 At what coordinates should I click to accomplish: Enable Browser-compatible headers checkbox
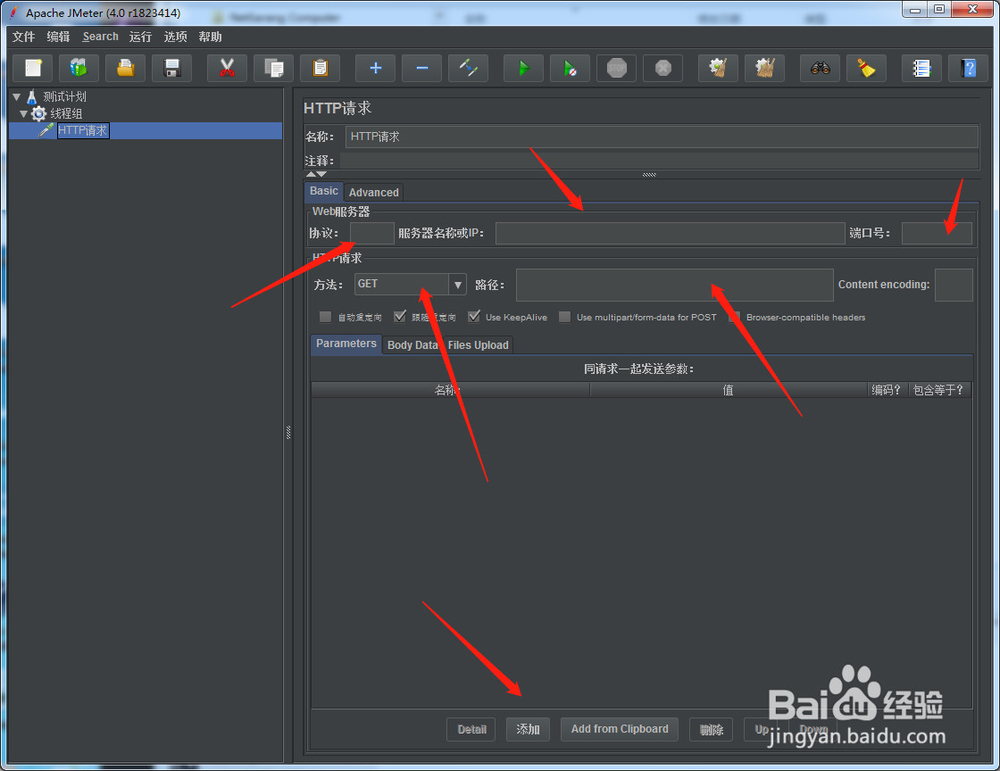pos(734,317)
